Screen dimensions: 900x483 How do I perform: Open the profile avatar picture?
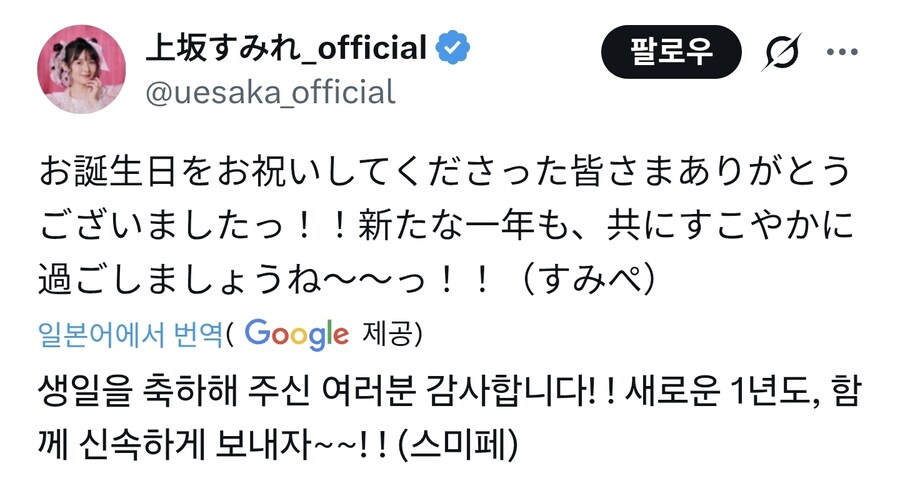[82, 69]
